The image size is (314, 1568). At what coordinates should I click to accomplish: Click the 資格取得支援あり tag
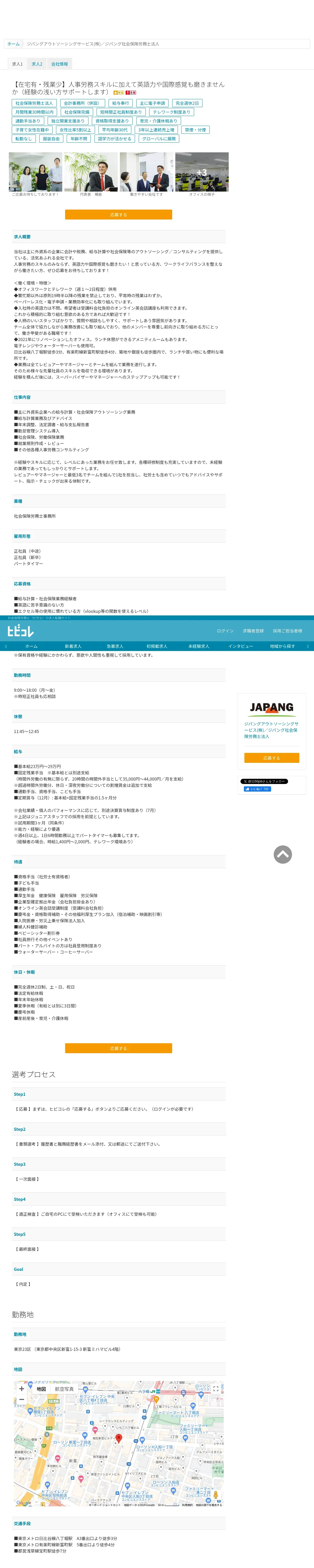coord(112,121)
